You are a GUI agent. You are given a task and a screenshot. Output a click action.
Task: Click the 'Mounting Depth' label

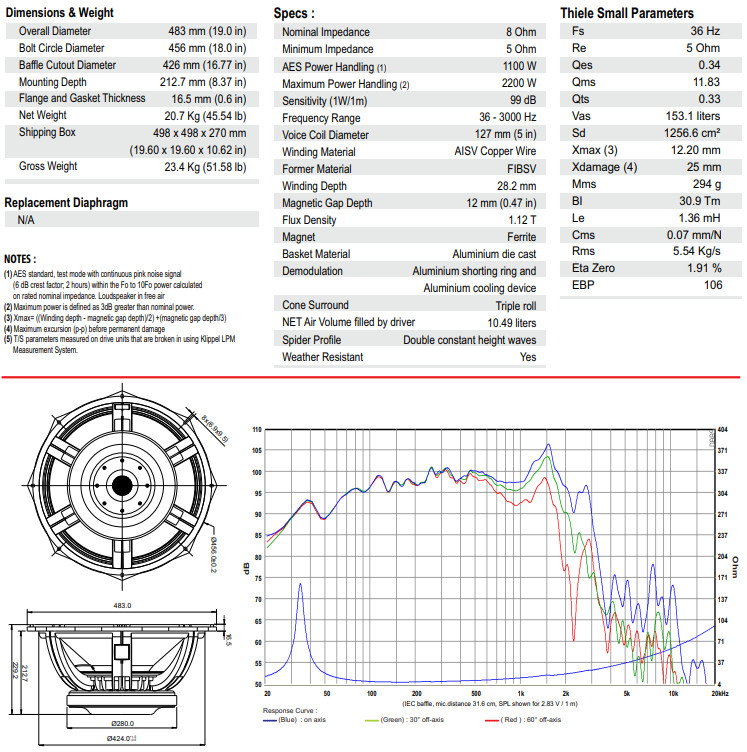tap(53, 82)
